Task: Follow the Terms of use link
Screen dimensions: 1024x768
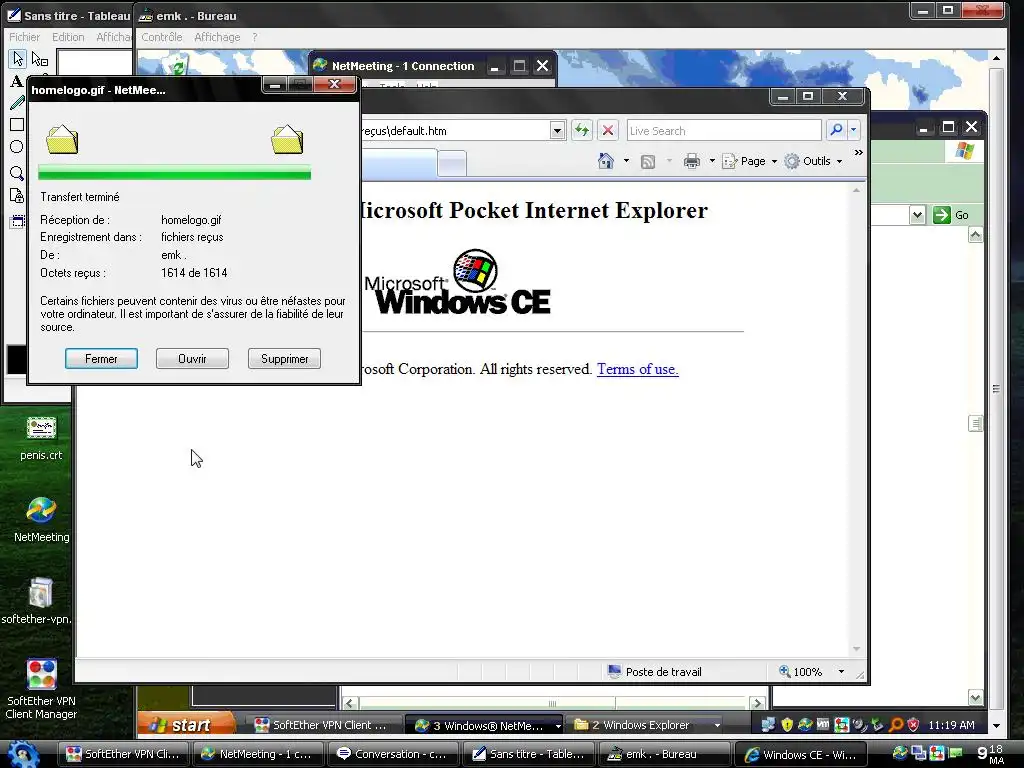Action: (637, 369)
